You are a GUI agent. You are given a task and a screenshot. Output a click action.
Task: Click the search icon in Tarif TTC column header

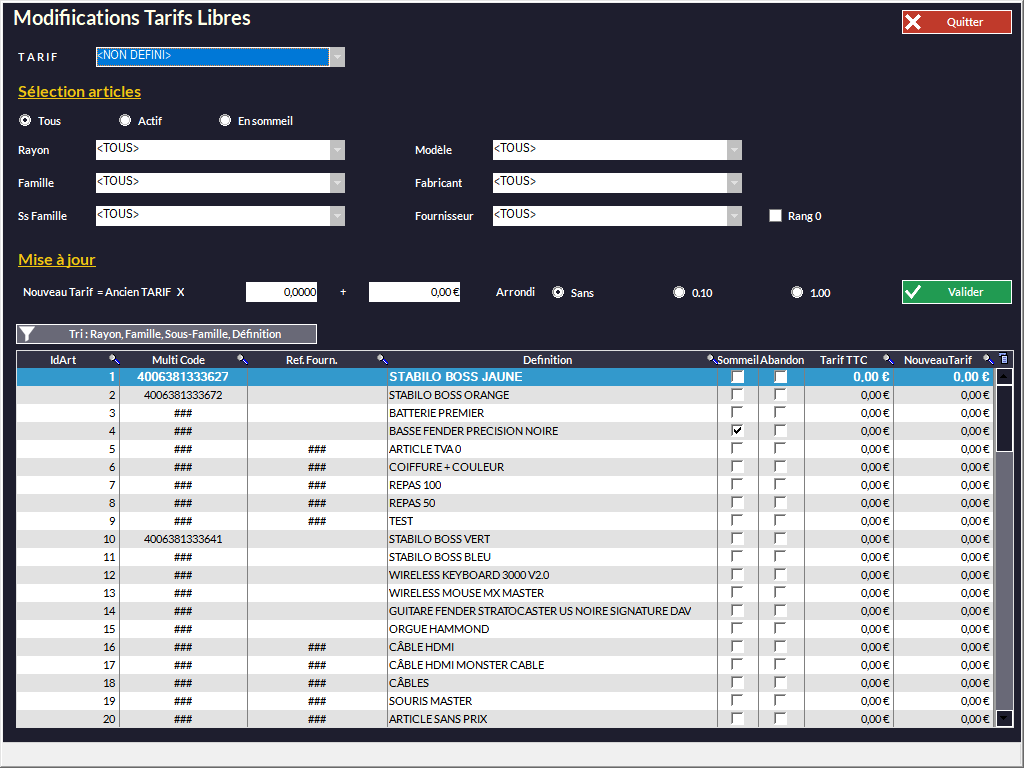(887, 360)
